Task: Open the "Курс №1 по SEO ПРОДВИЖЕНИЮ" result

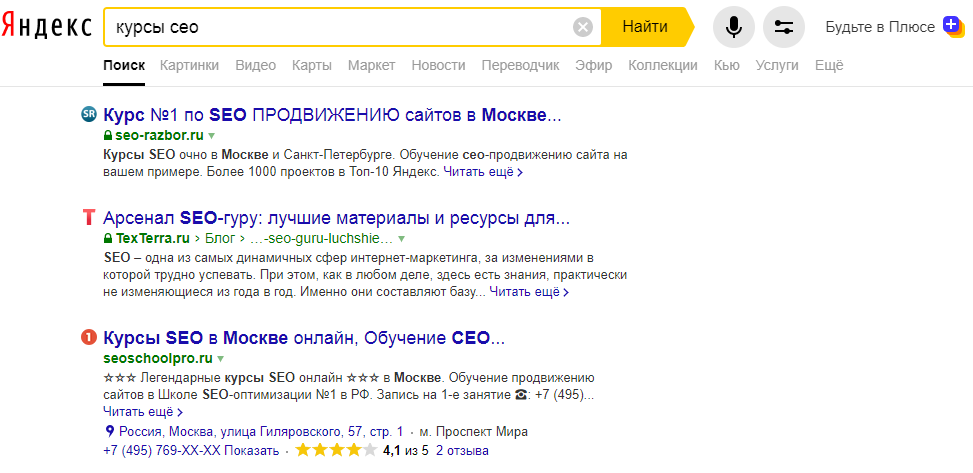Action: point(333,115)
